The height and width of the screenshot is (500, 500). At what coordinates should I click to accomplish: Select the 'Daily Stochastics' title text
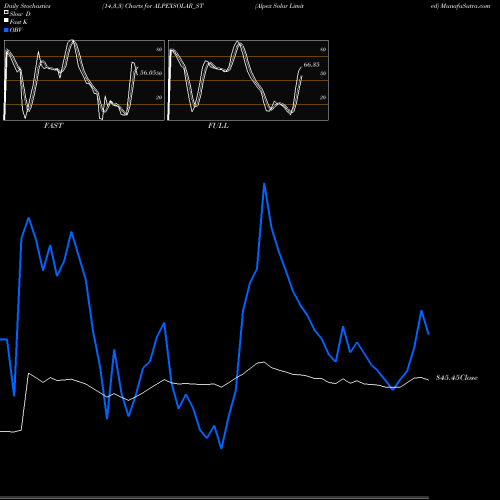pos(27,6)
